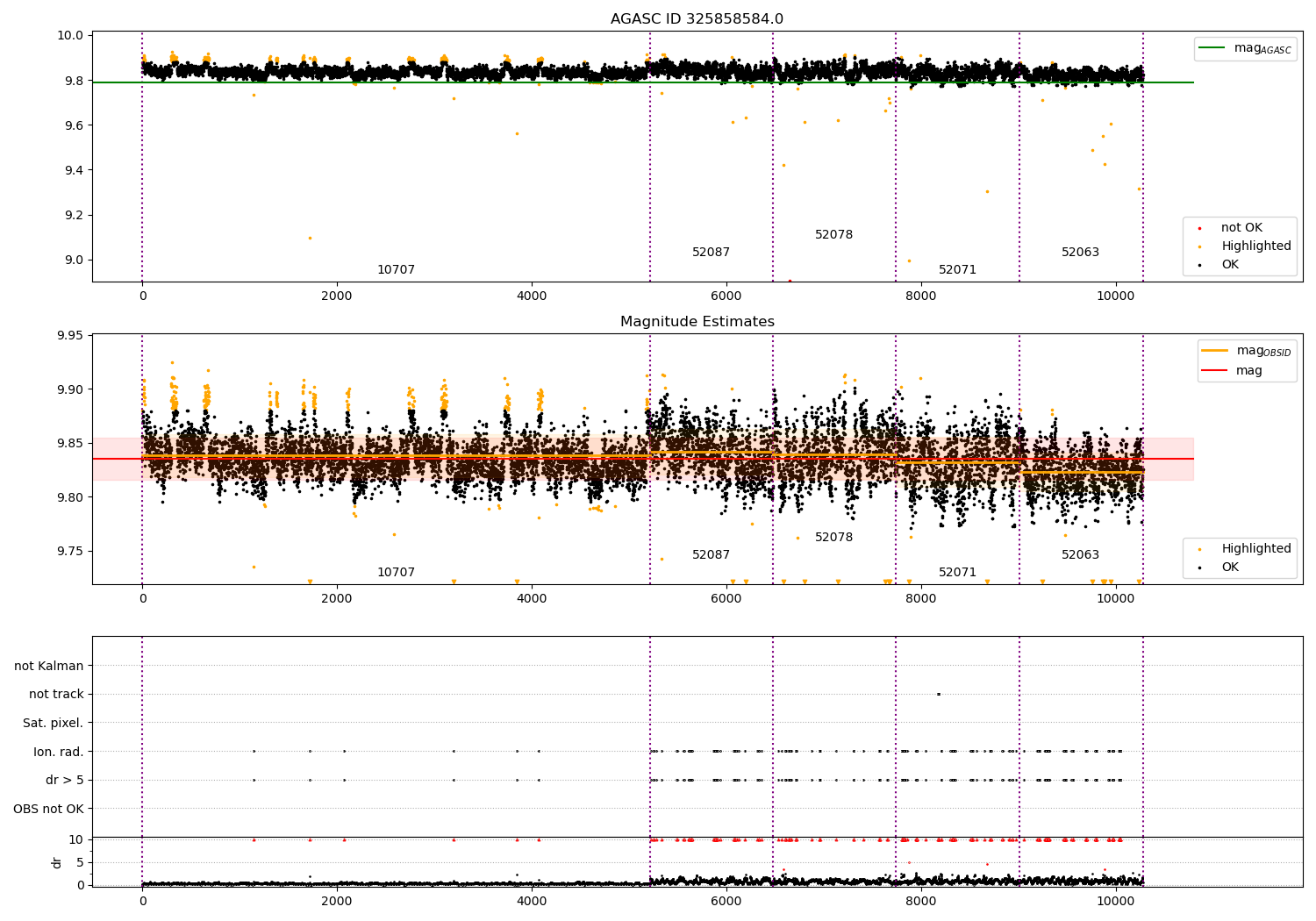Click the 'OBS not OK' axis label
The image size is (1316, 921).
coord(49,809)
